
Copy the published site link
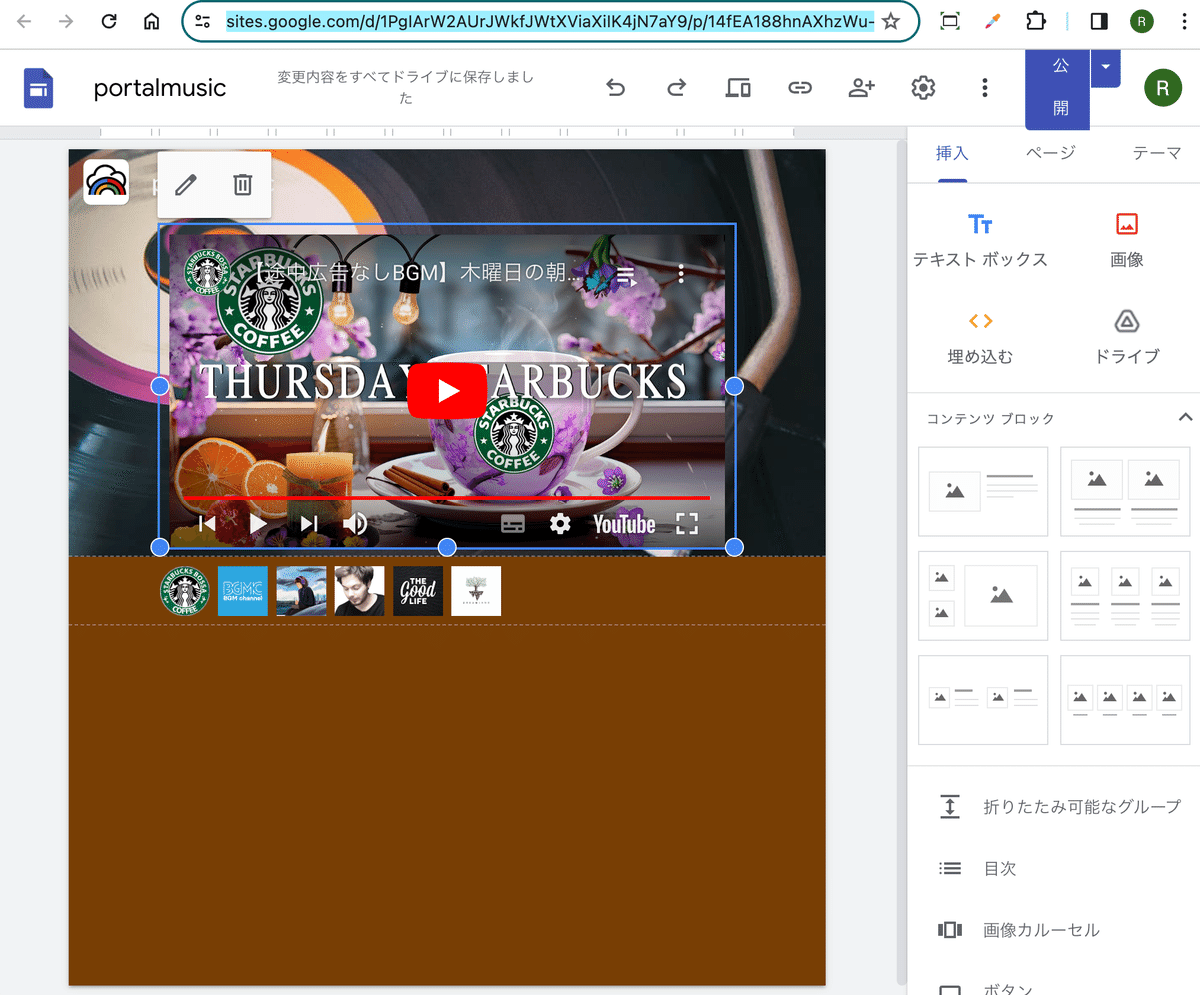coord(799,88)
